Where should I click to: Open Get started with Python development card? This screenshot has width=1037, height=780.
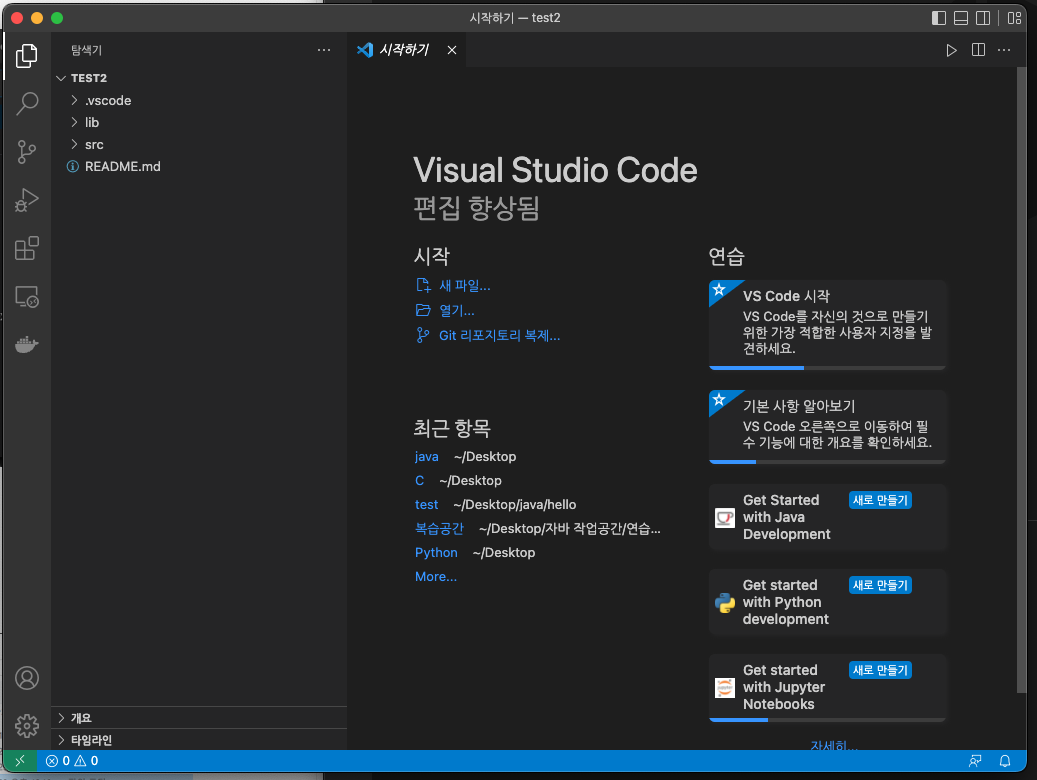click(827, 603)
